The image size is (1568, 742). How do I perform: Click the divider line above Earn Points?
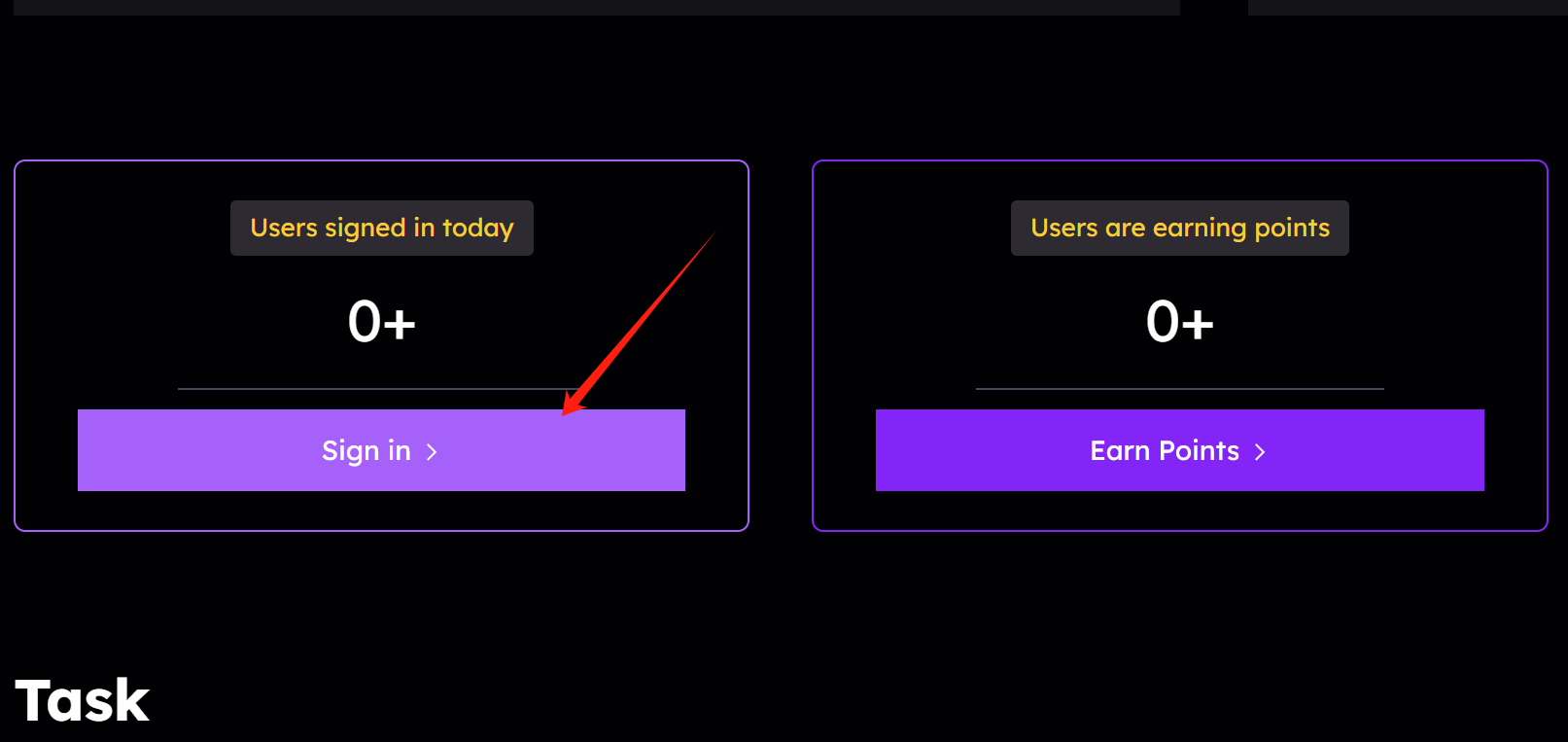coord(1179,389)
